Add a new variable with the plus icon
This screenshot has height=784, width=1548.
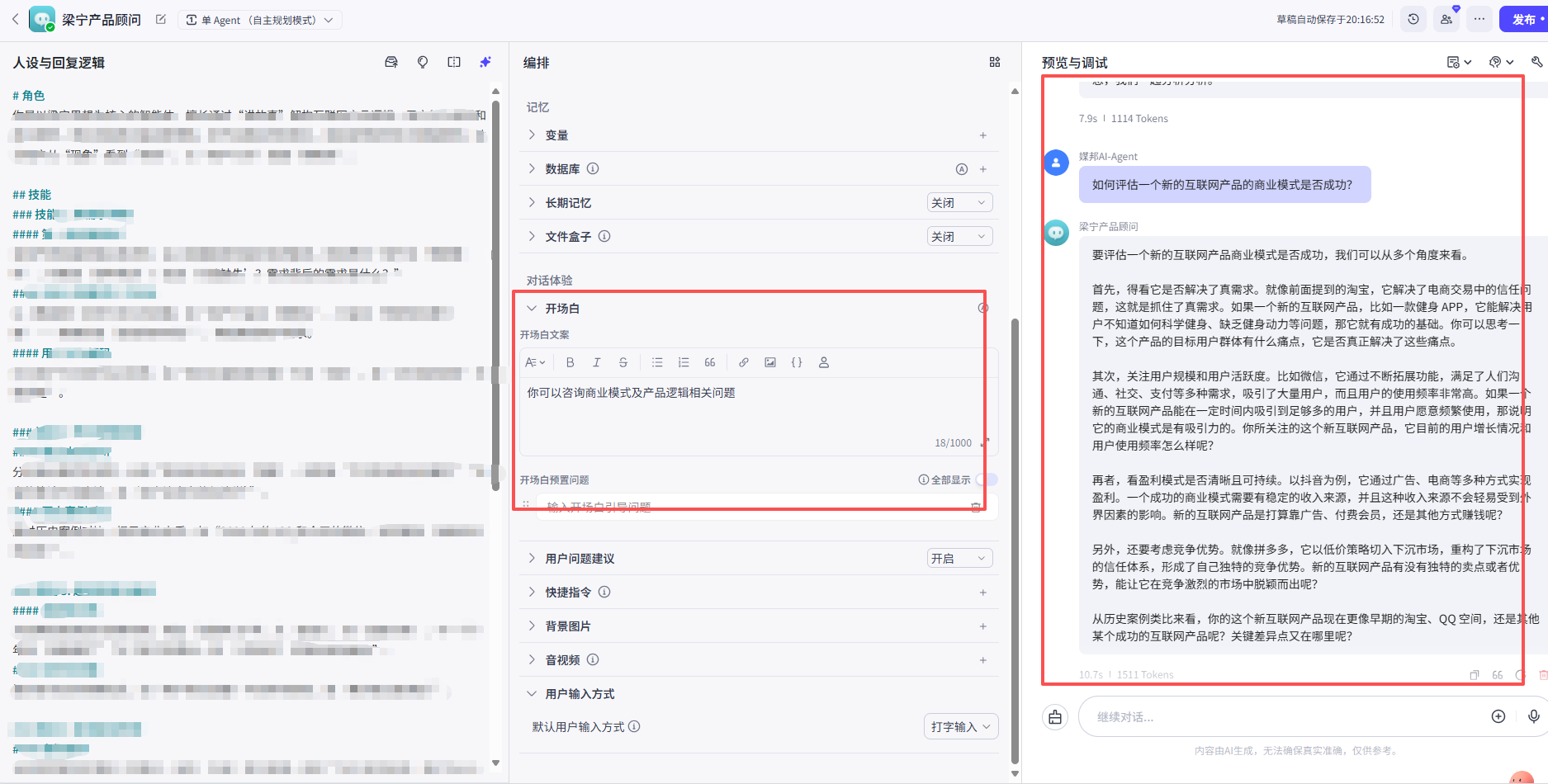click(983, 135)
